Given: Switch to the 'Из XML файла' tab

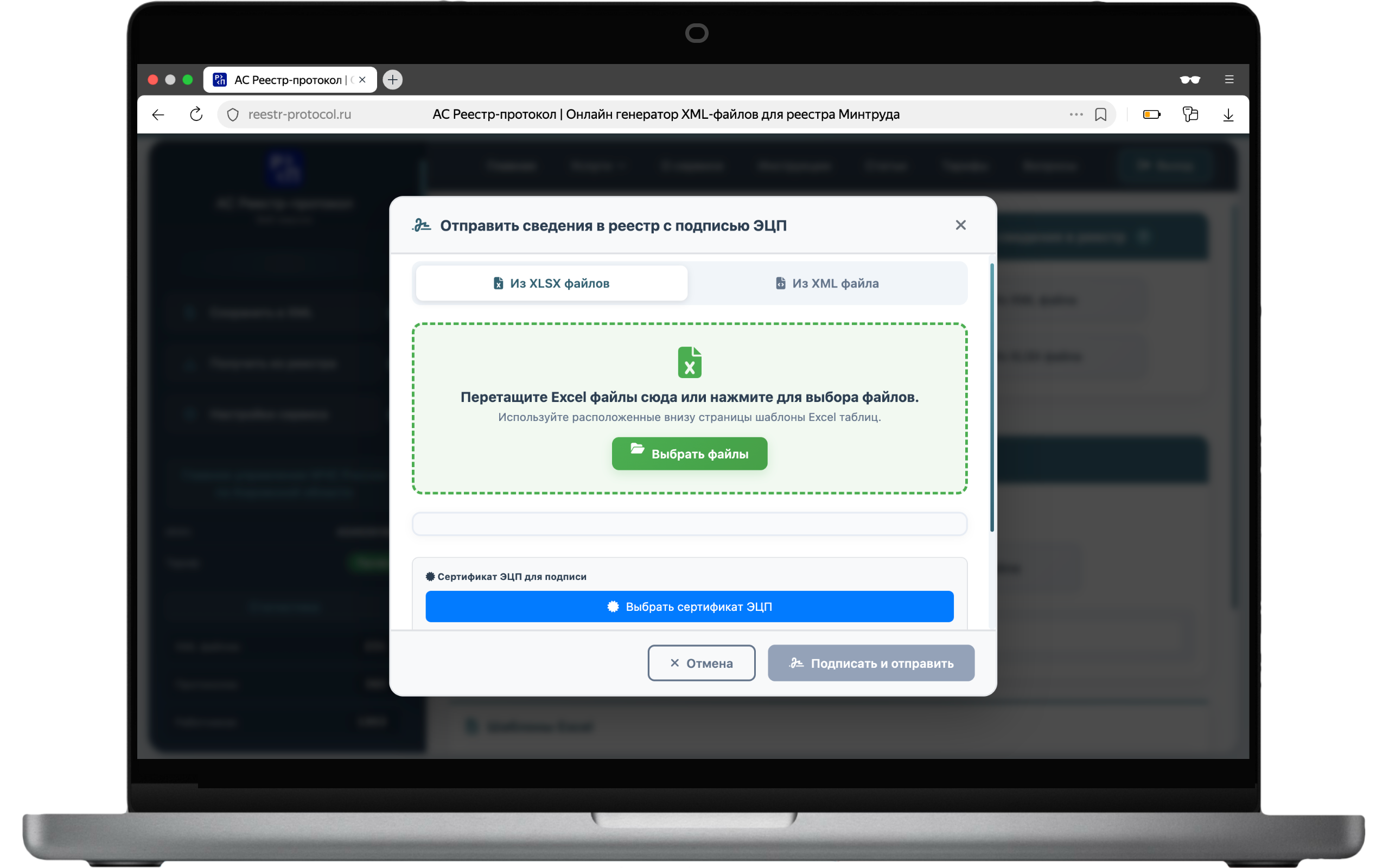Looking at the screenshot, I should coord(827,283).
